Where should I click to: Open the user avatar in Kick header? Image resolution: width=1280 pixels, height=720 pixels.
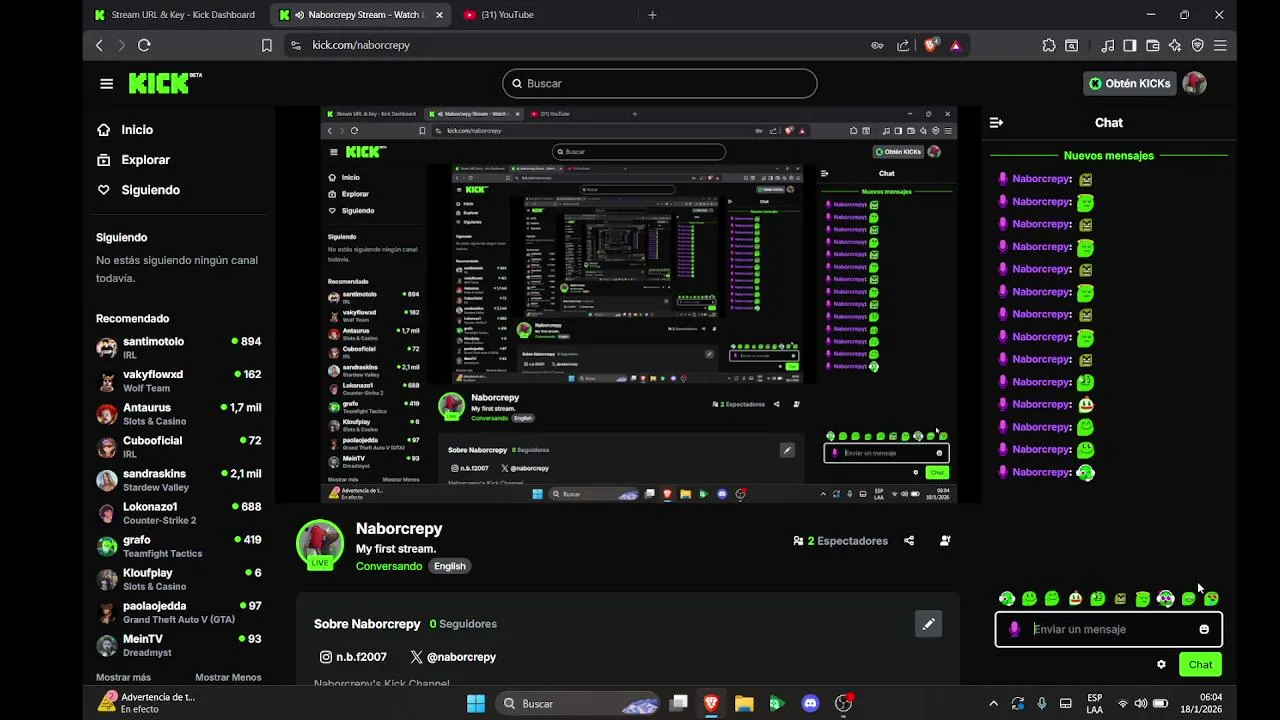click(x=1194, y=83)
